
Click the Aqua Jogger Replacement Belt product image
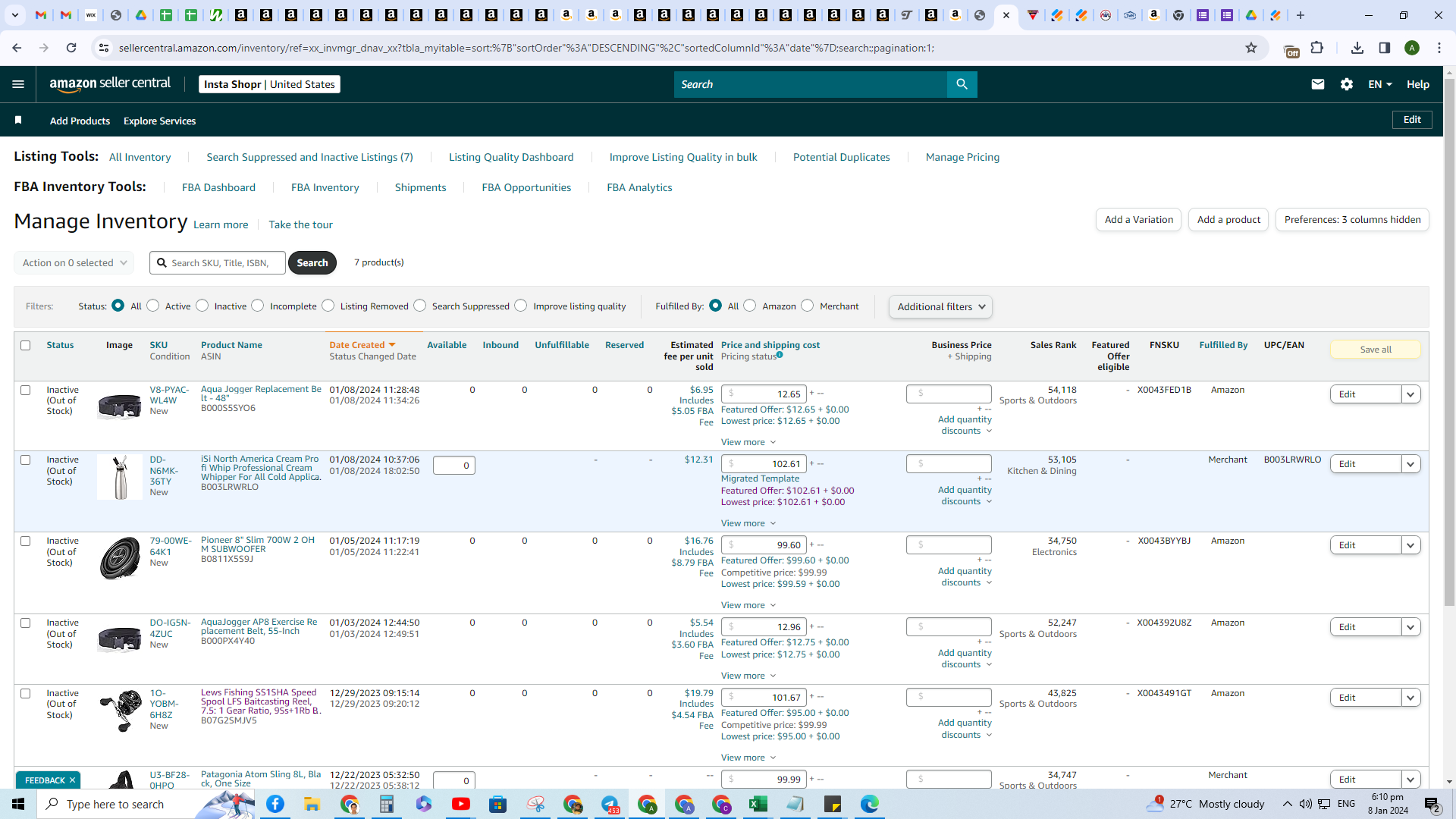point(120,406)
